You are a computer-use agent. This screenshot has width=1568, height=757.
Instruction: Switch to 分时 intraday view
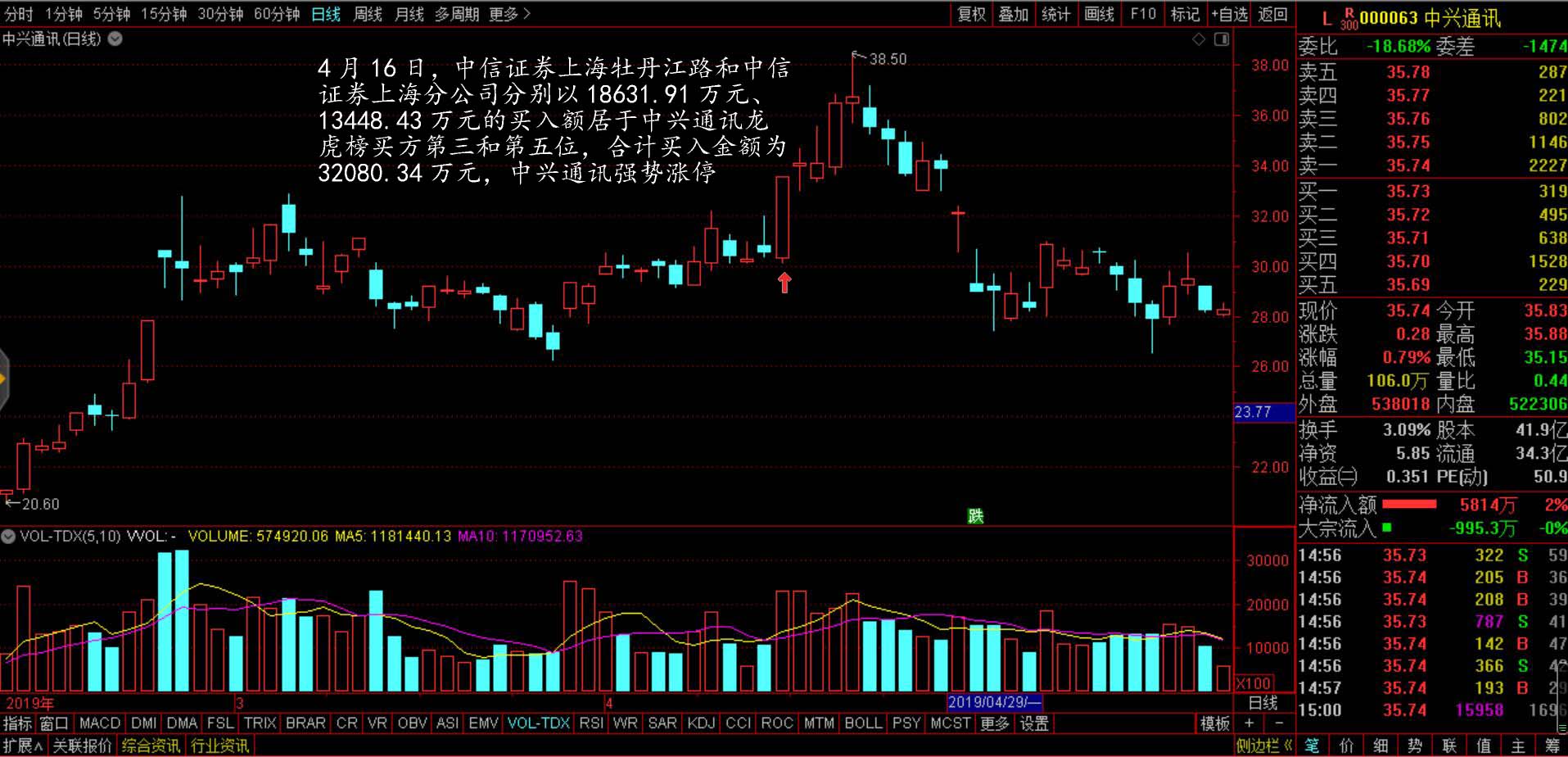(x=19, y=14)
